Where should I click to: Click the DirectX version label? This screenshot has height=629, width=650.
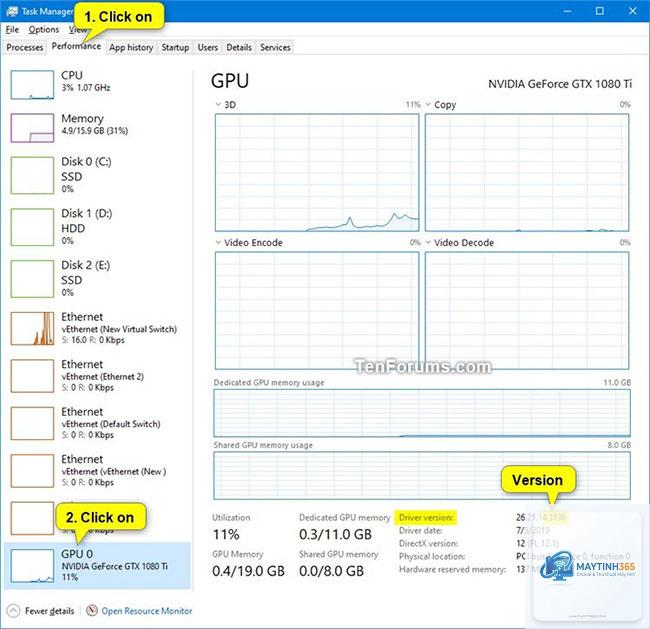coord(428,543)
